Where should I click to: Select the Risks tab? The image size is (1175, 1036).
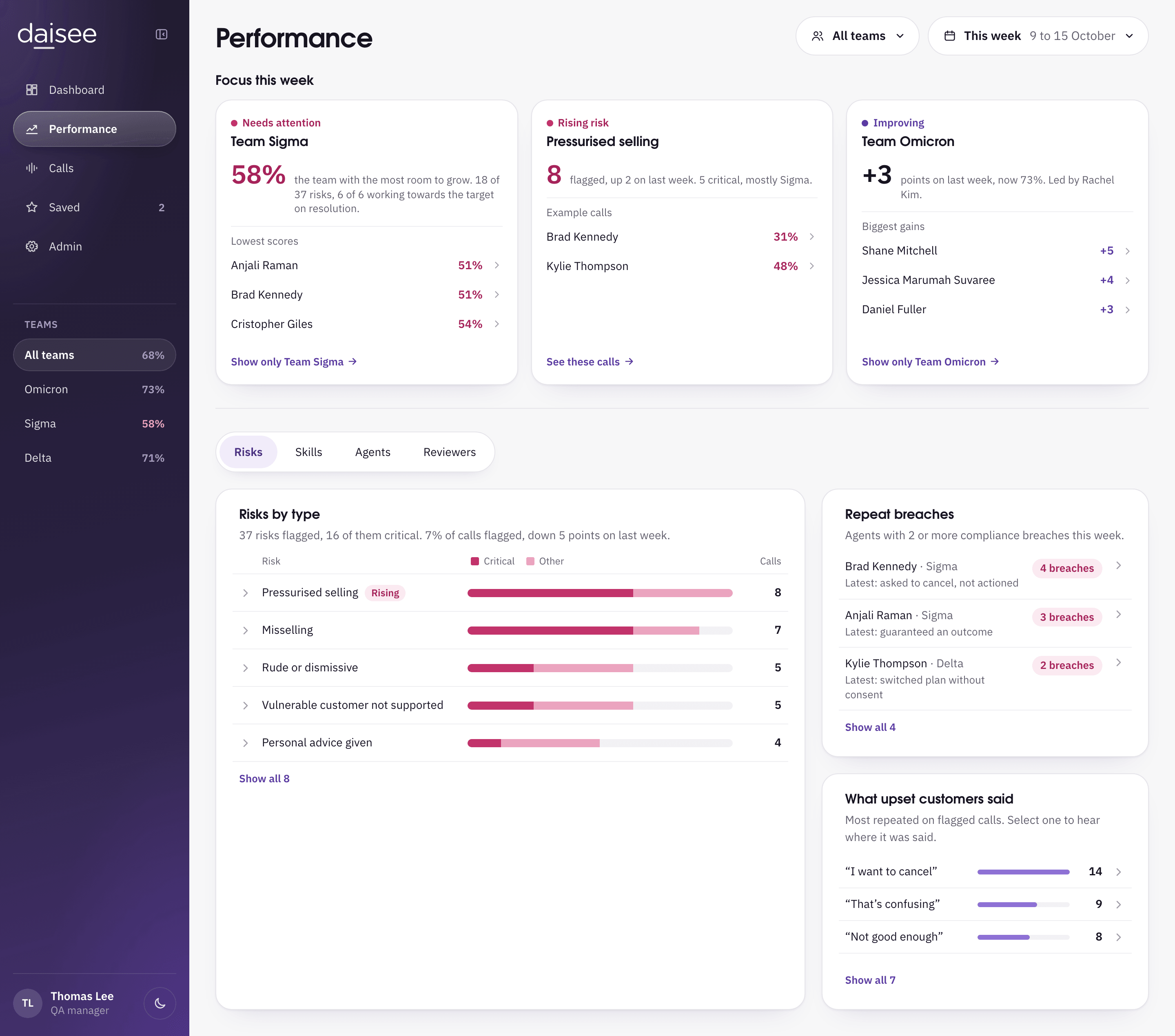click(x=248, y=452)
